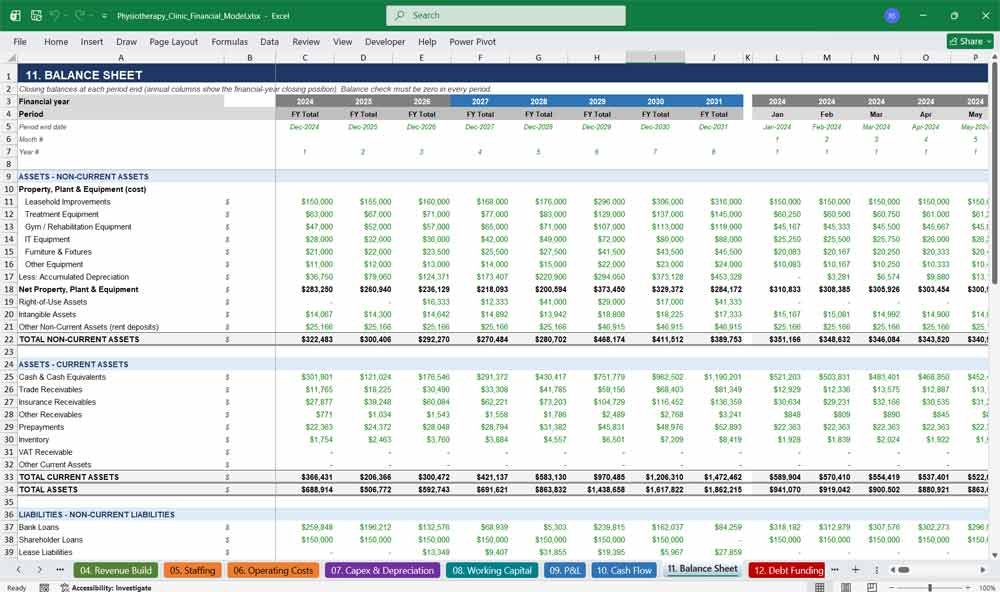The width and height of the screenshot is (1000, 592).
Task: Switch to 04. Revenue Build sheet
Action: [115, 570]
